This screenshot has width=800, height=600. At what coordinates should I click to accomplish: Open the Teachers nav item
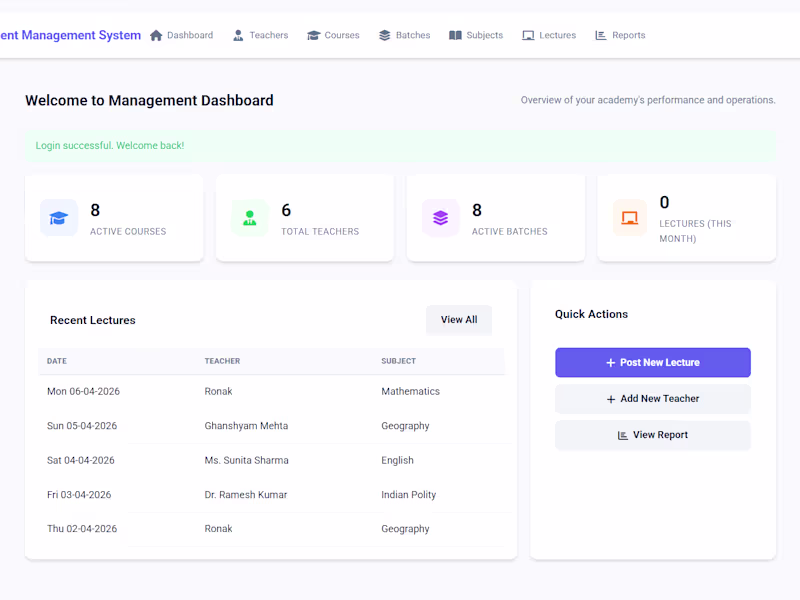coord(261,35)
